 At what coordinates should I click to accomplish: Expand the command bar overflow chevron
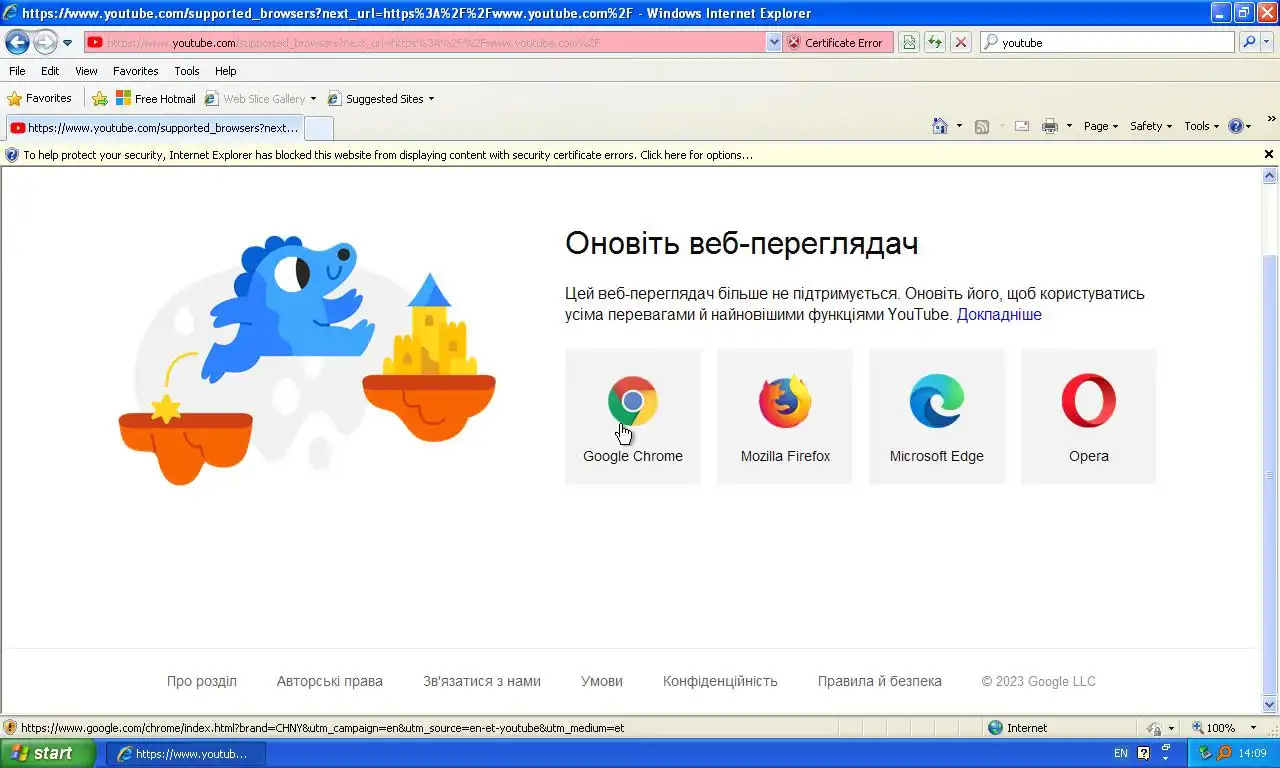point(1272,121)
